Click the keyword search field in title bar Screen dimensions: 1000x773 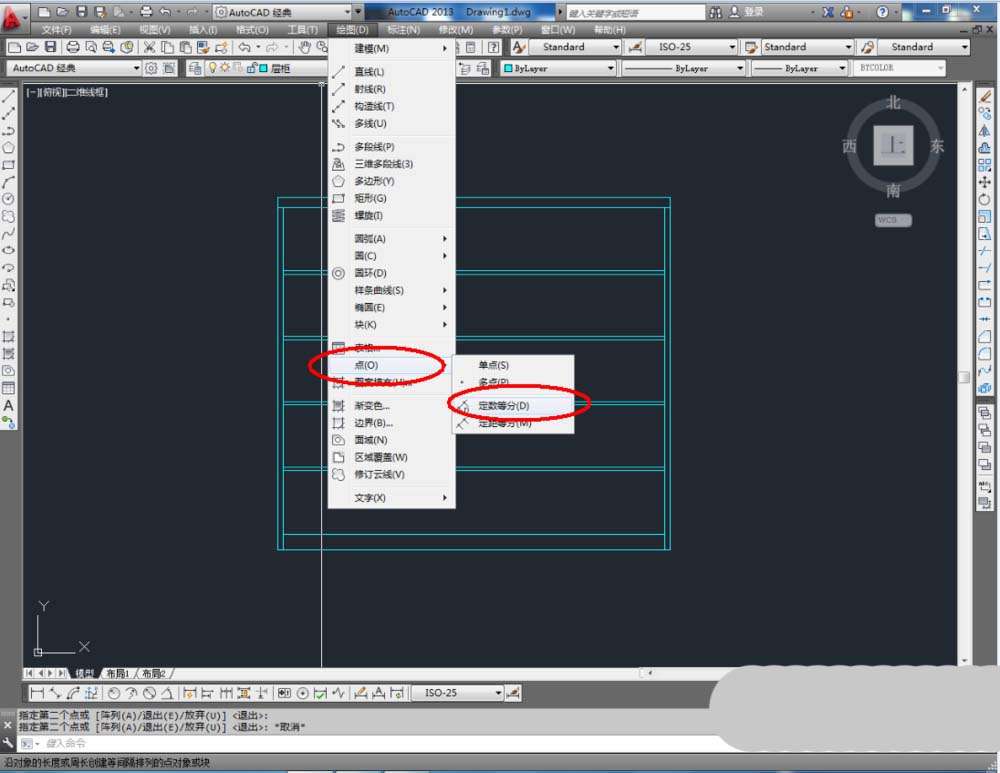635,12
